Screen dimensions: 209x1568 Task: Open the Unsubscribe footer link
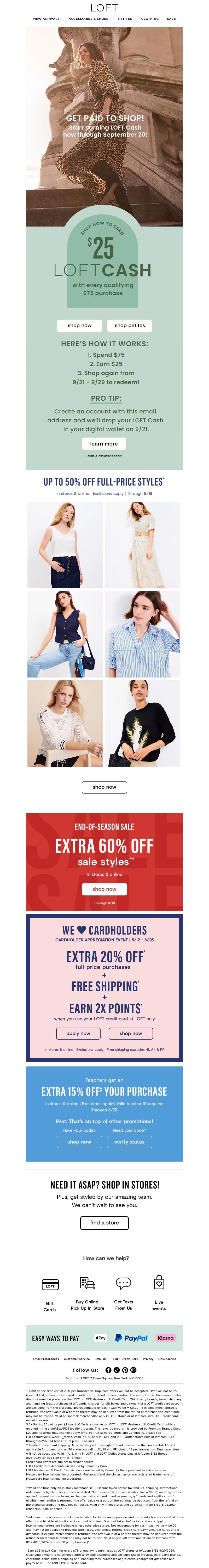click(x=167, y=1359)
